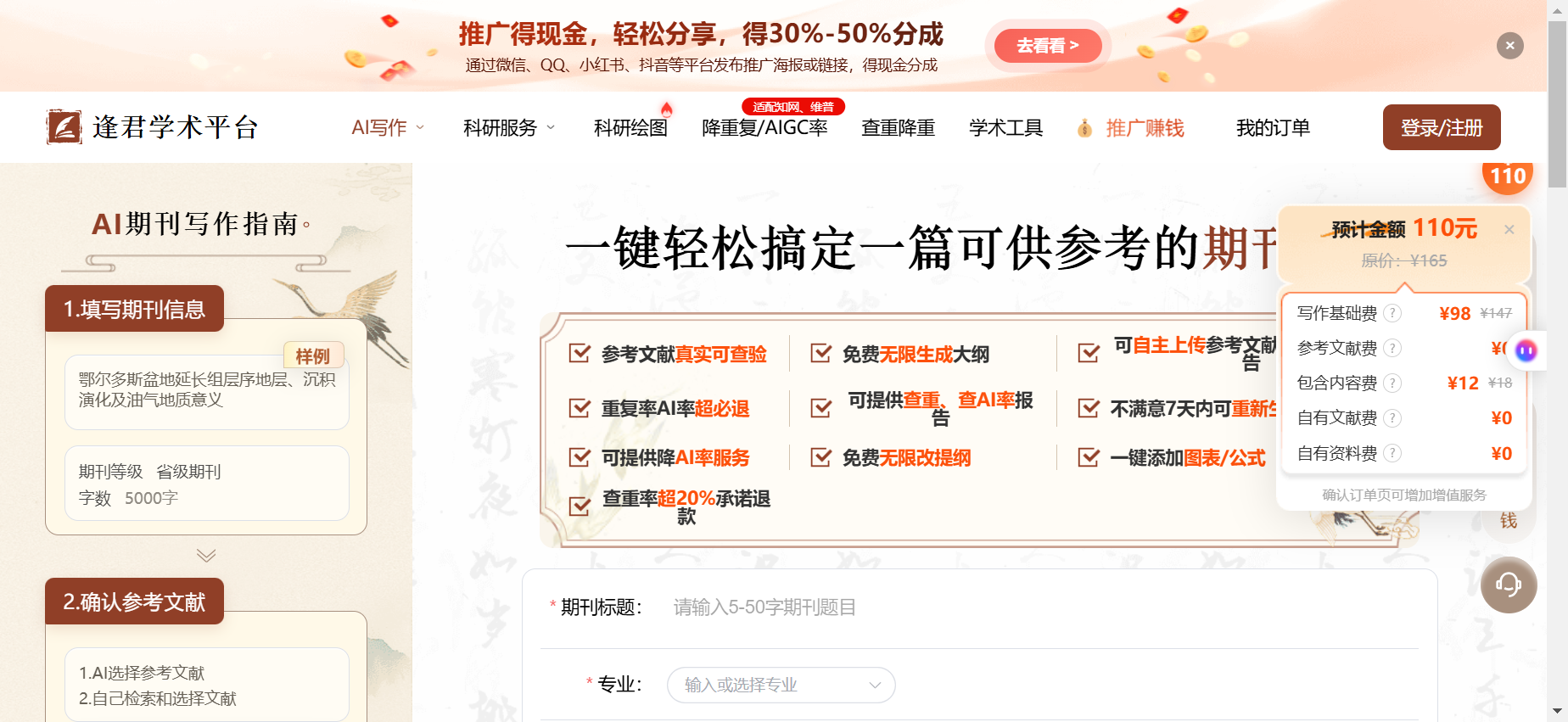The image size is (1568, 722).
Task: Click the 逢君学术平台 logo icon
Action: click(64, 127)
